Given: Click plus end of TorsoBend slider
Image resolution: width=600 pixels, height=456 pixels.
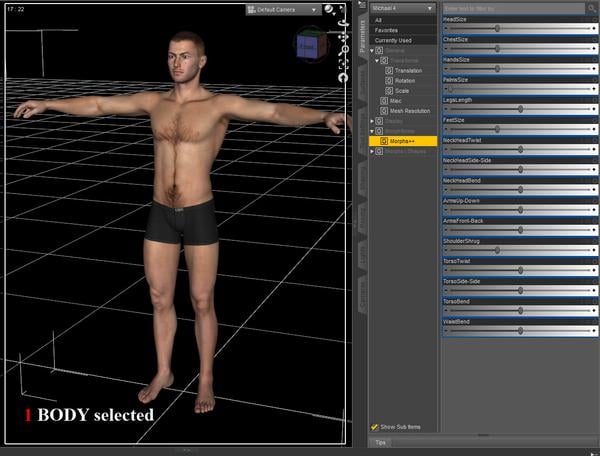Looking at the screenshot, I should [x=594, y=311].
